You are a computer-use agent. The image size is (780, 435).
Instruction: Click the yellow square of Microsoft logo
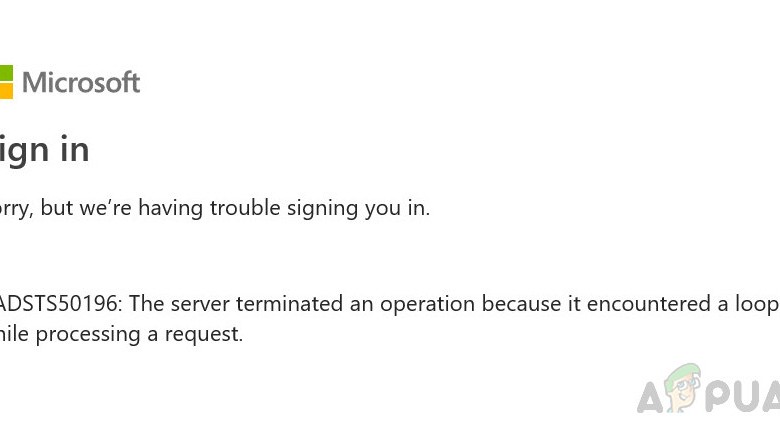click(x=6, y=91)
